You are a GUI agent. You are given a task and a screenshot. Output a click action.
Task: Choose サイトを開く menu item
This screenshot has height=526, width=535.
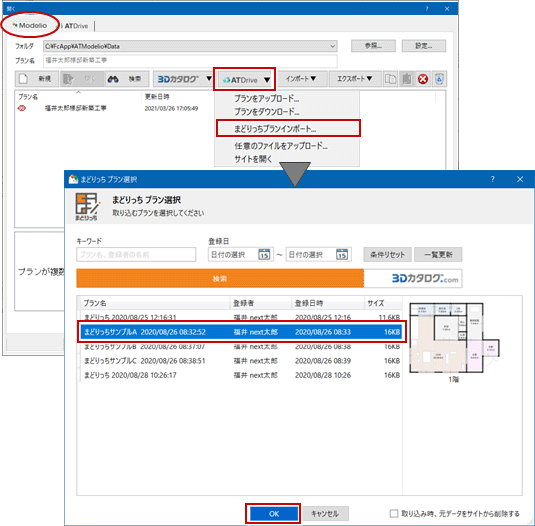point(287,159)
